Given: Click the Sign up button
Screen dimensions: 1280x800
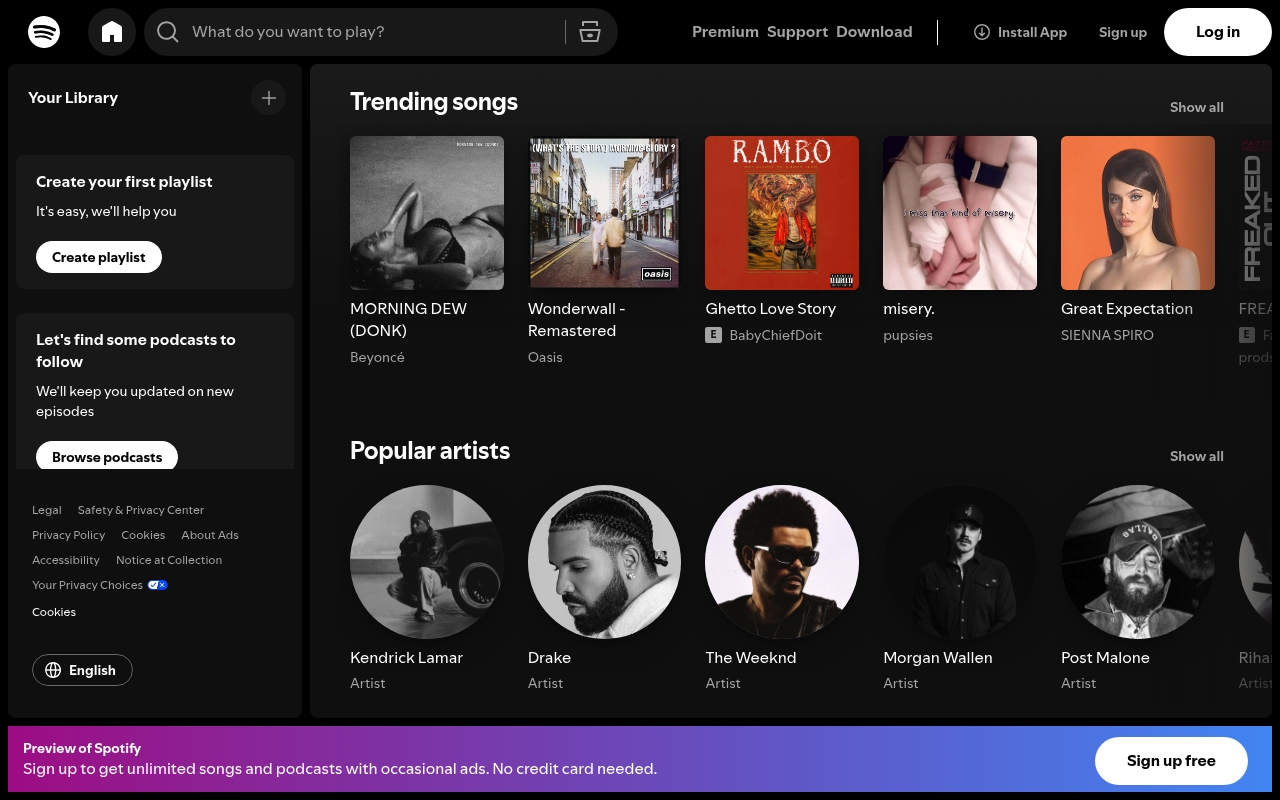Looking at the screenshot, I should pyautogui.click(x=1122, y=32).
